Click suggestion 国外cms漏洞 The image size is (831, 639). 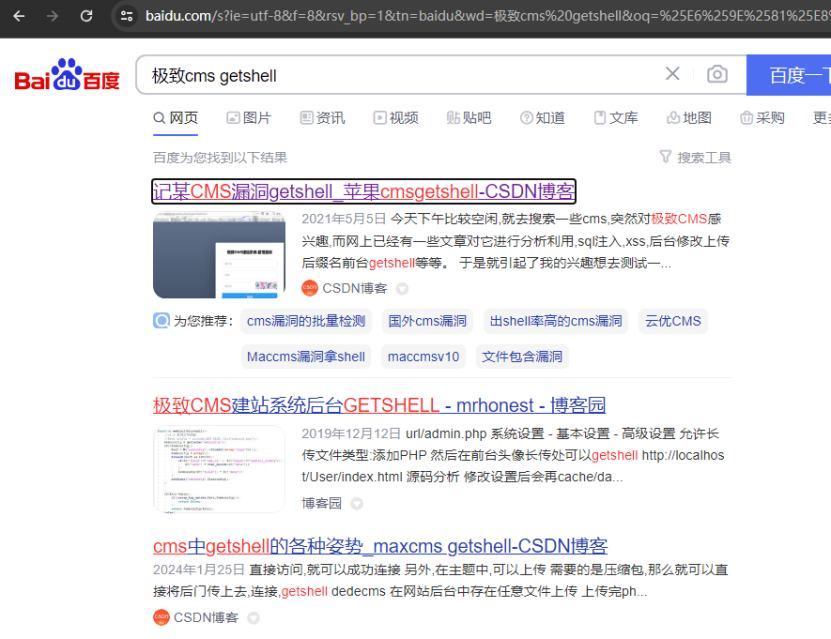click(427, 321)
